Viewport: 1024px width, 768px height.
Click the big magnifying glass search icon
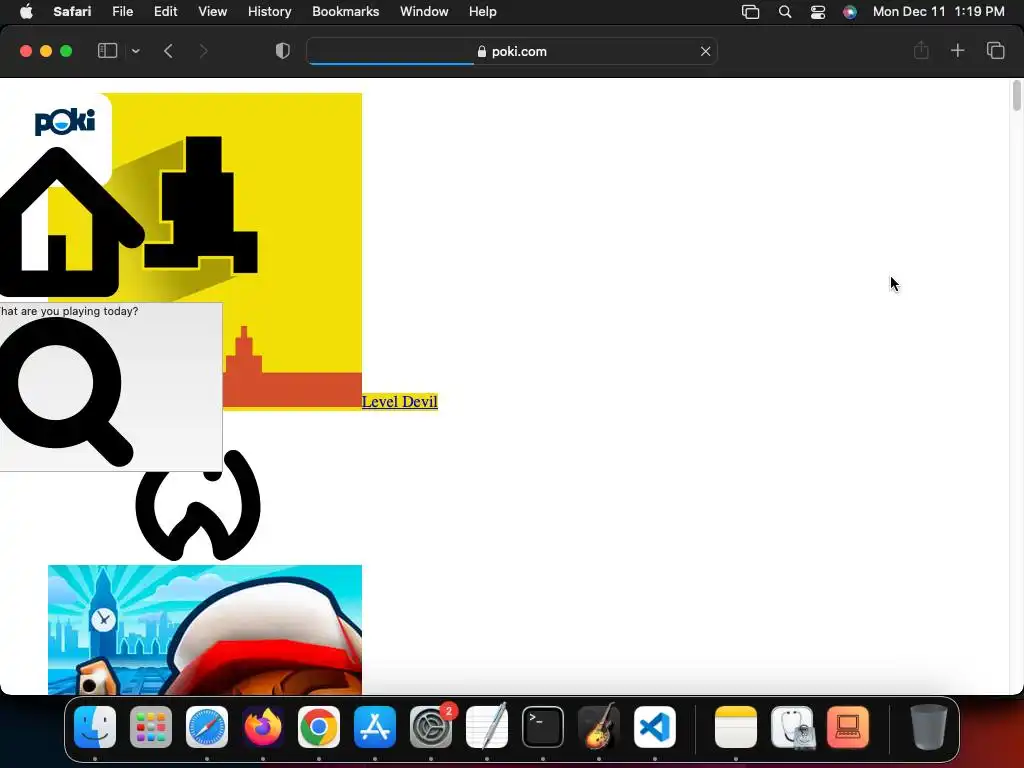pos(65,392)
